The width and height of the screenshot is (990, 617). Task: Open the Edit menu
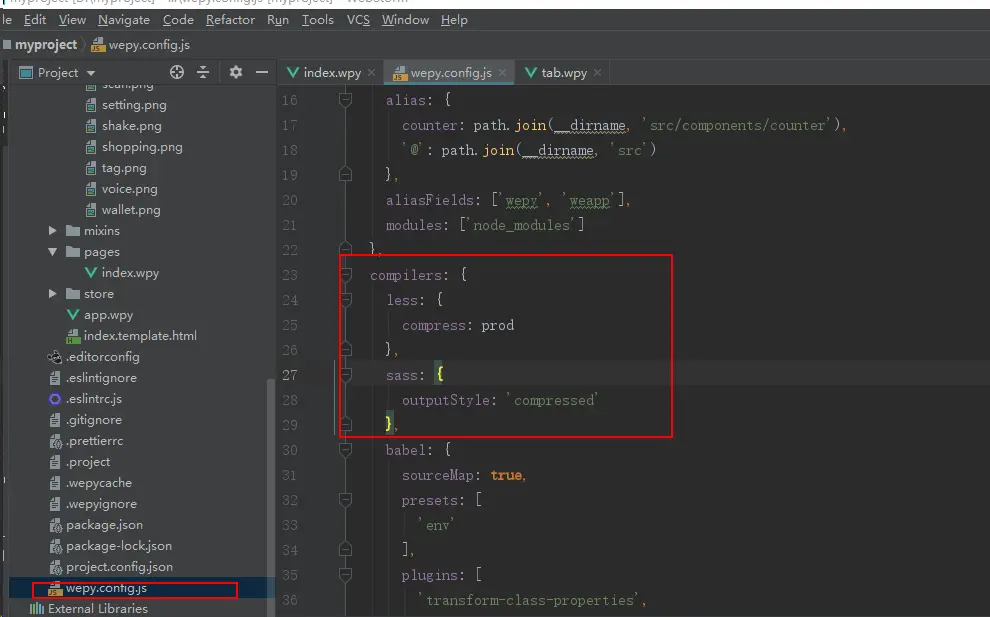(x=35, y=20)
